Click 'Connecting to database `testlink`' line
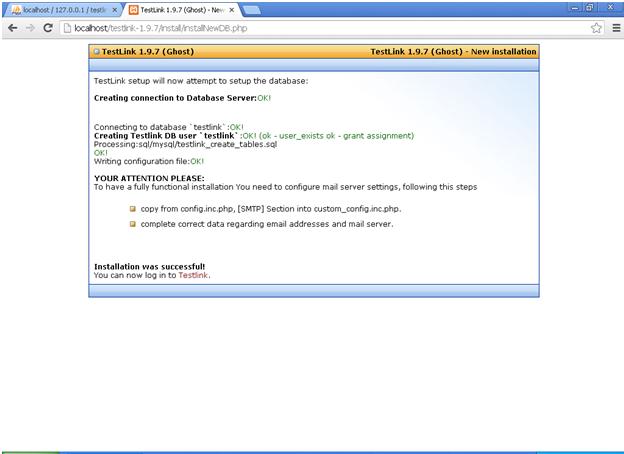The width and height of the screenshot is (624, 454). [x=168, y=127]
